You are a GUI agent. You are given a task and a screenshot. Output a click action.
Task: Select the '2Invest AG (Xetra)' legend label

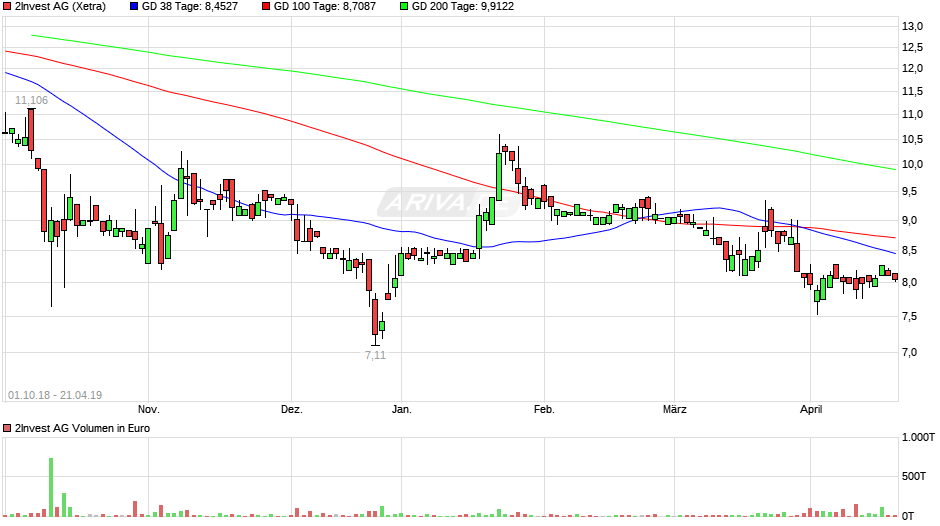tap(60, 7)
